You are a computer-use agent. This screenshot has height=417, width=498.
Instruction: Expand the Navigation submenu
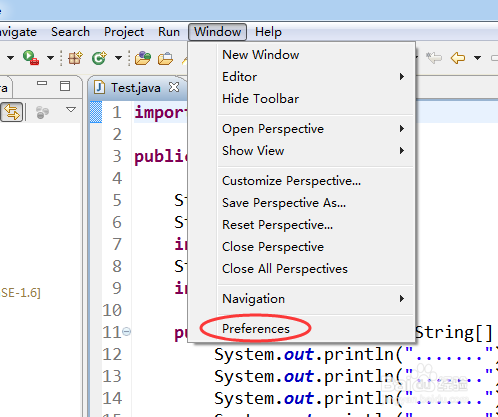[x=301, y=299]
